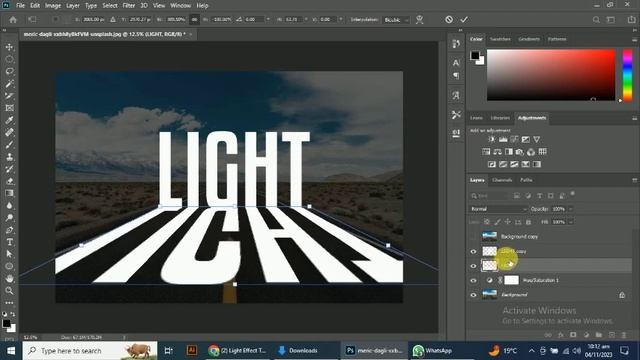Open the search icon in options bar
Image resolution: width=640 pixels, height=360 pixels.
pos(596,20)
